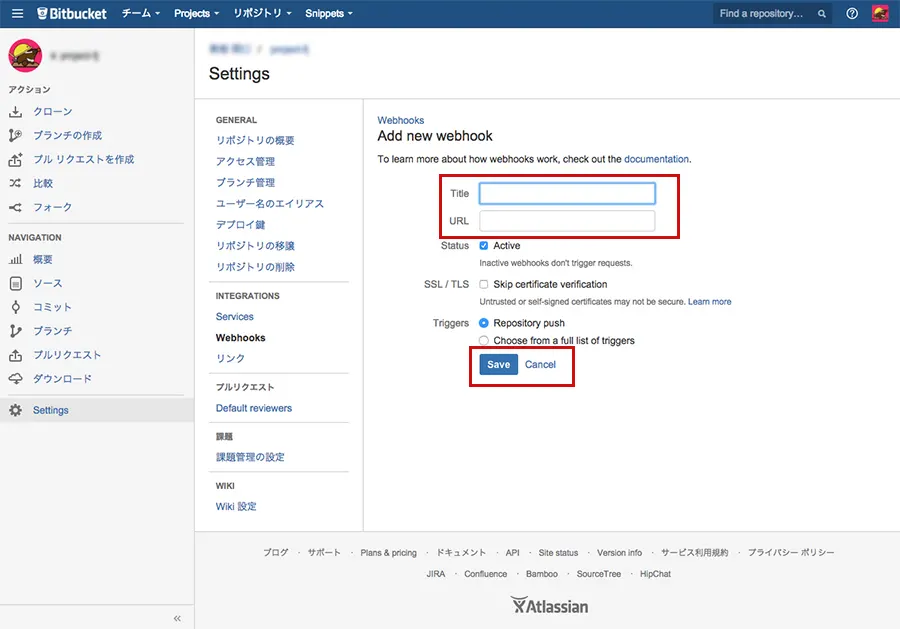Screen dimensions: 900x629
Task: Click the hamburger menu icon
Action: [x=17, y=14]
